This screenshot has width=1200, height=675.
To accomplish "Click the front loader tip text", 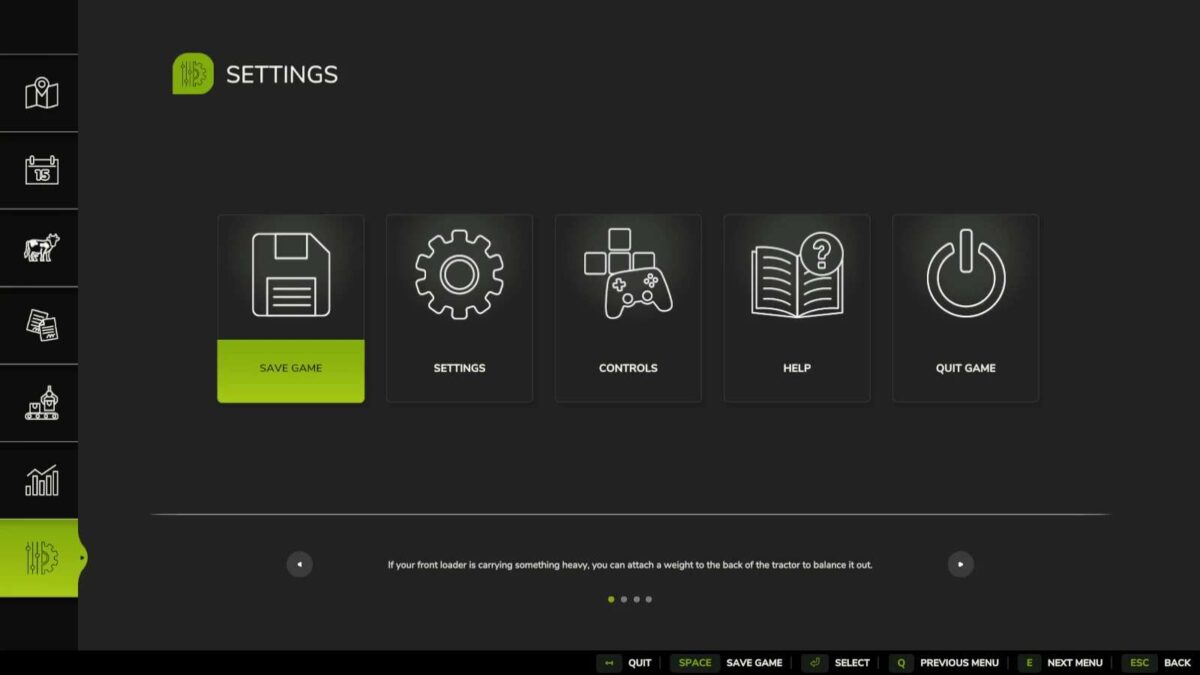I will [x=630, y=565].
